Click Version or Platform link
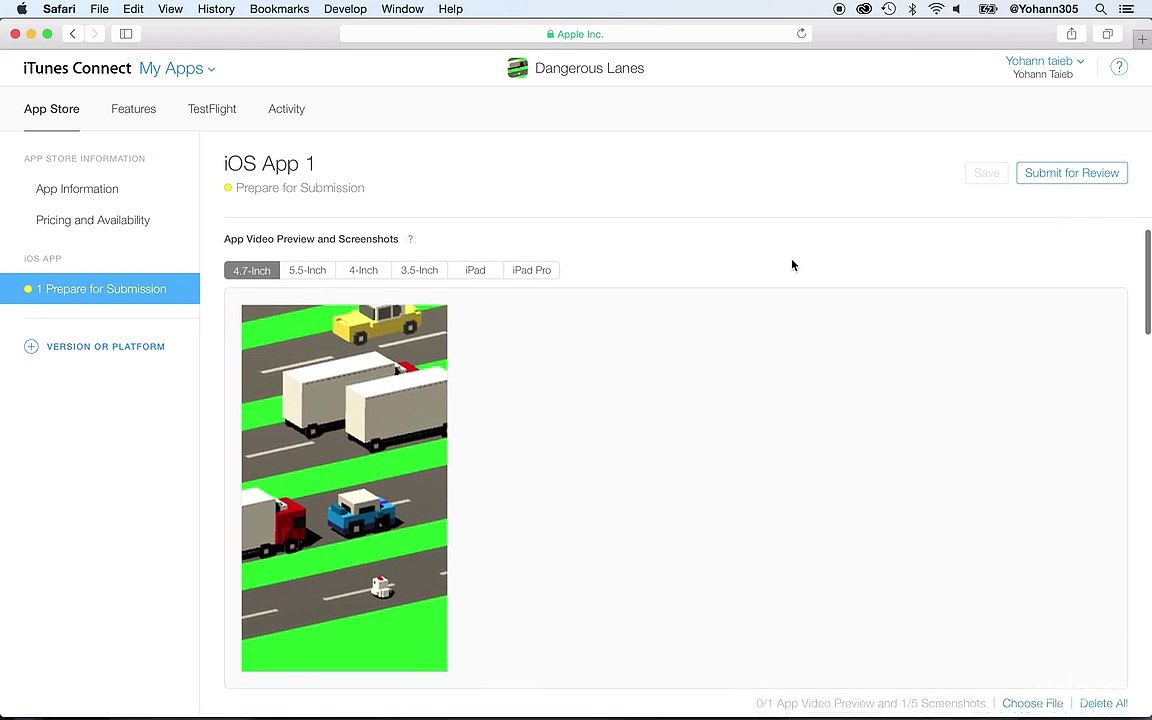Image resolution: width=1152 pixels, height=720 pixels. (106, 347)
